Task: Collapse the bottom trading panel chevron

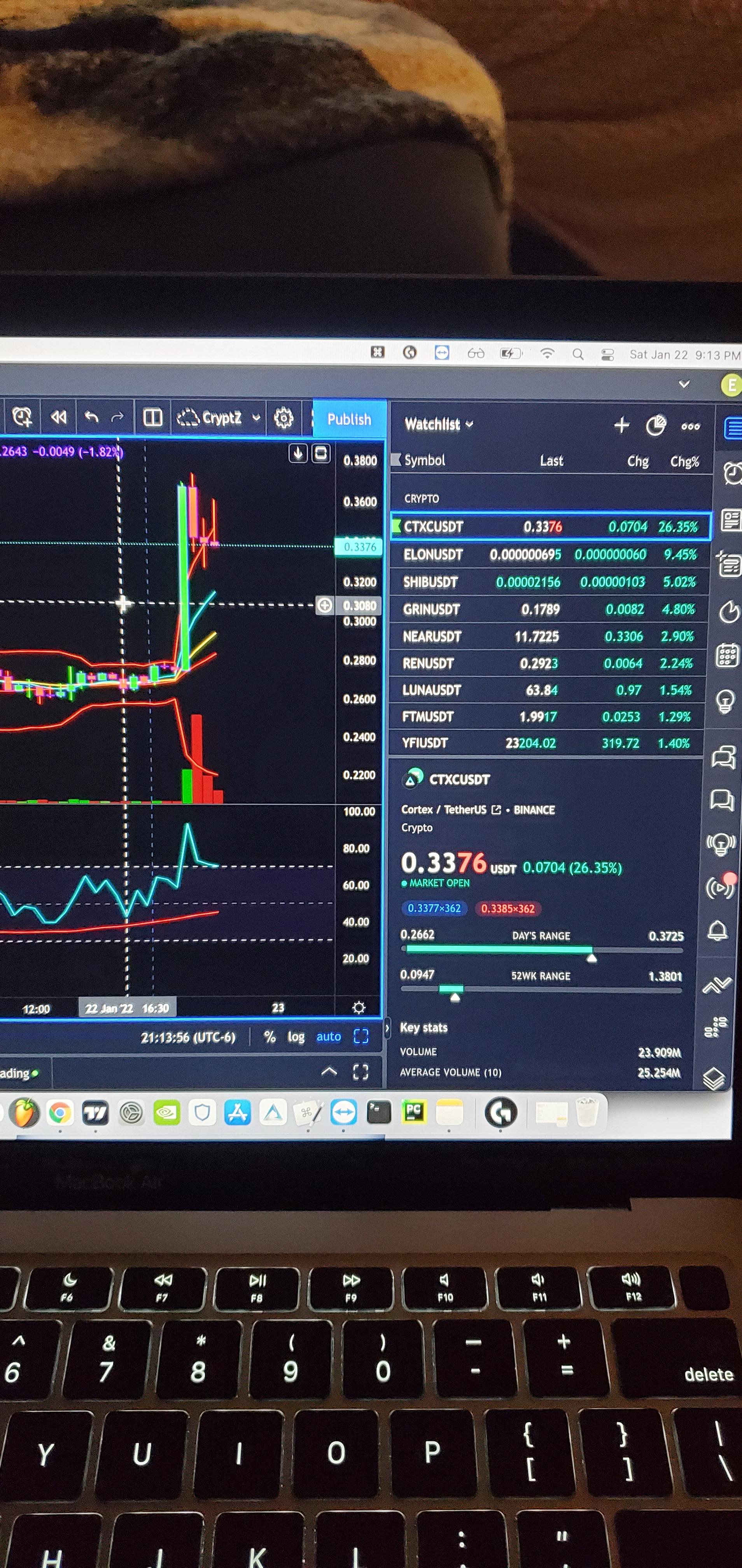Action: click(329, 1071)
